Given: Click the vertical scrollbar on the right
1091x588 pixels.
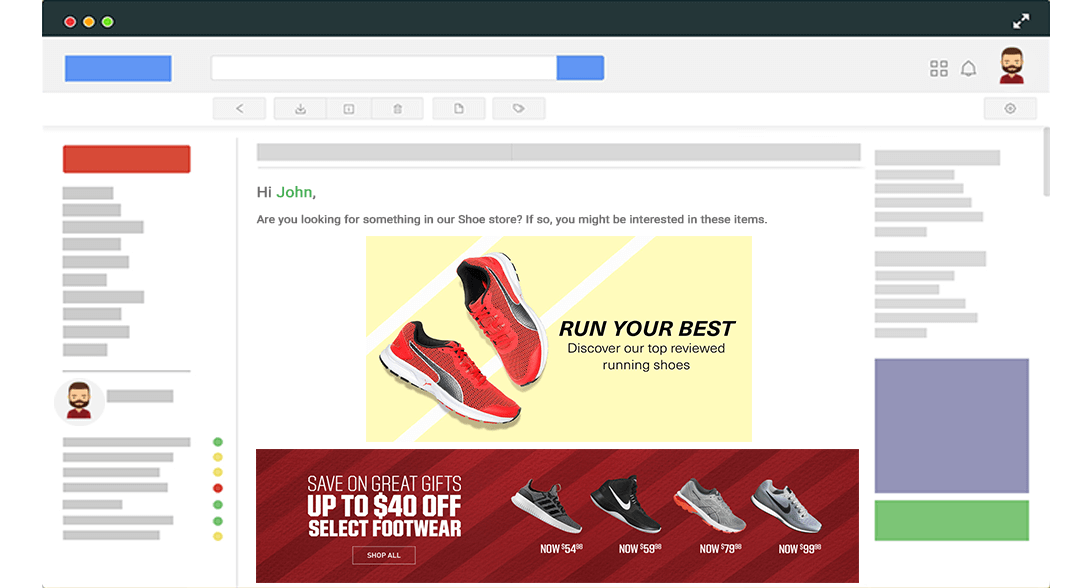Looking at the screenshot, I should 1046,161.
